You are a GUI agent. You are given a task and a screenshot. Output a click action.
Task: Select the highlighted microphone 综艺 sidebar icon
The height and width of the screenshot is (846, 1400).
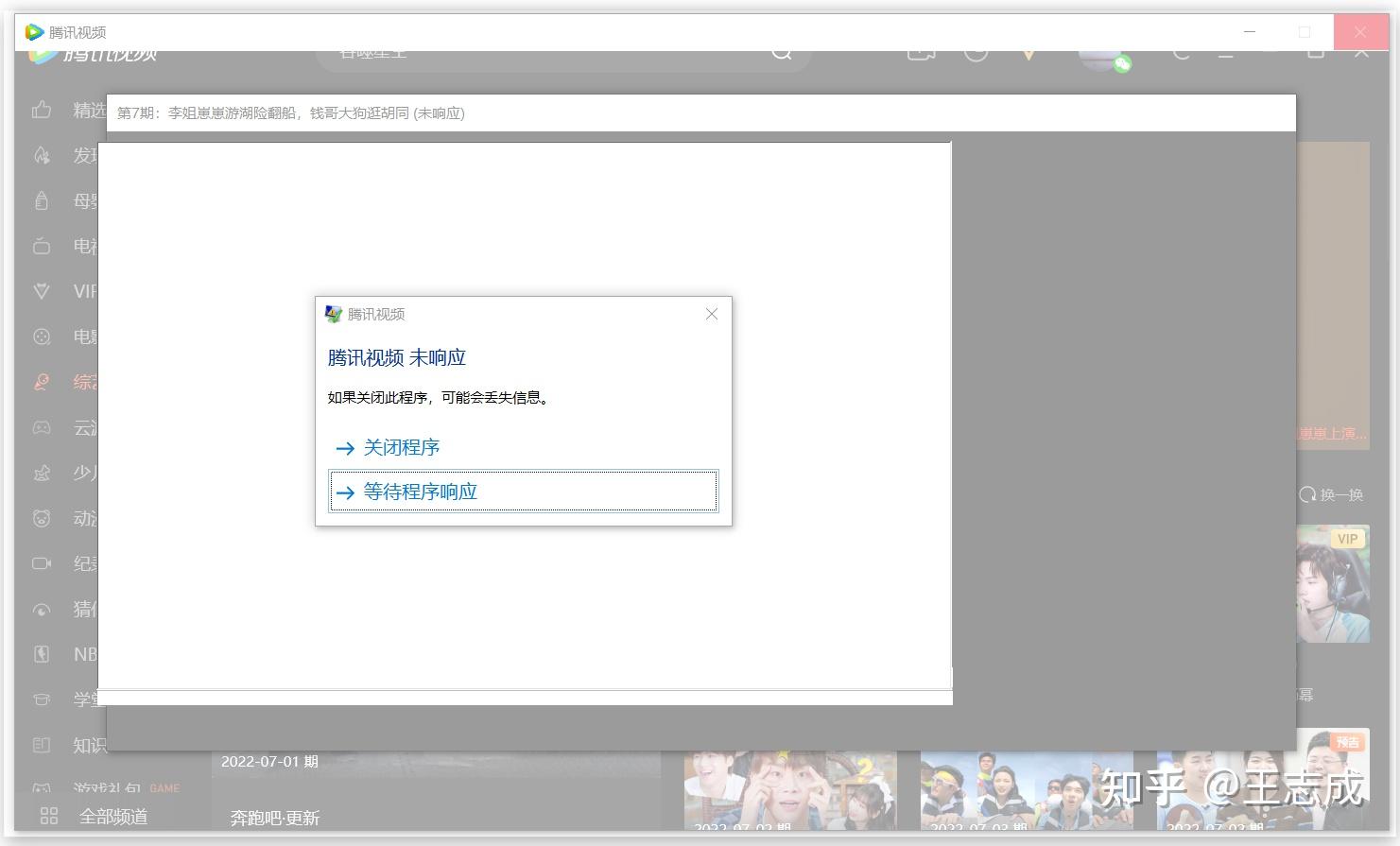(x=42, y=382)
